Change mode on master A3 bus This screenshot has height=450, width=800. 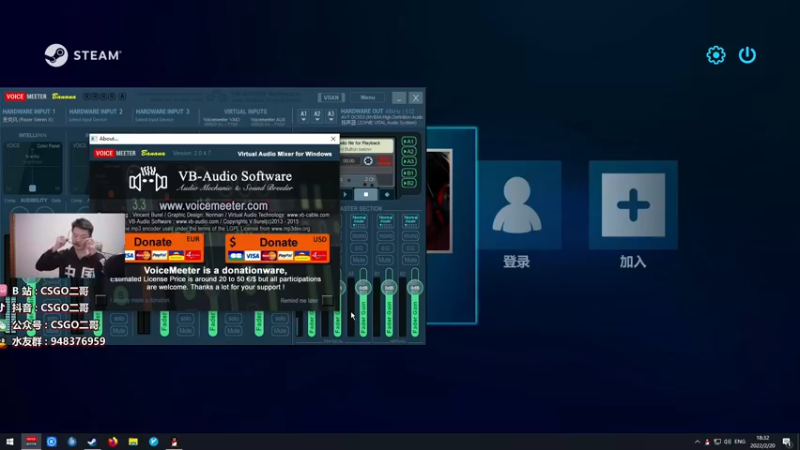click(359, 220)
